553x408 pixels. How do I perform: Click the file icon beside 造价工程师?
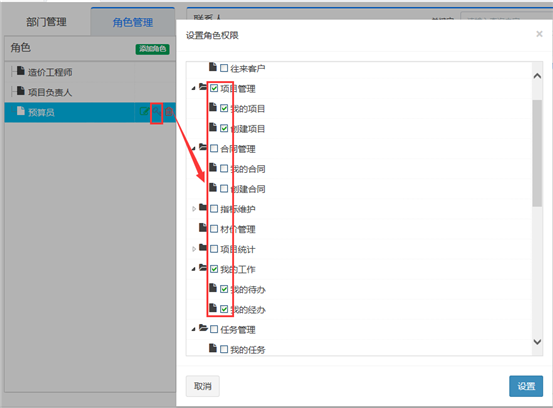coord(21,71)
